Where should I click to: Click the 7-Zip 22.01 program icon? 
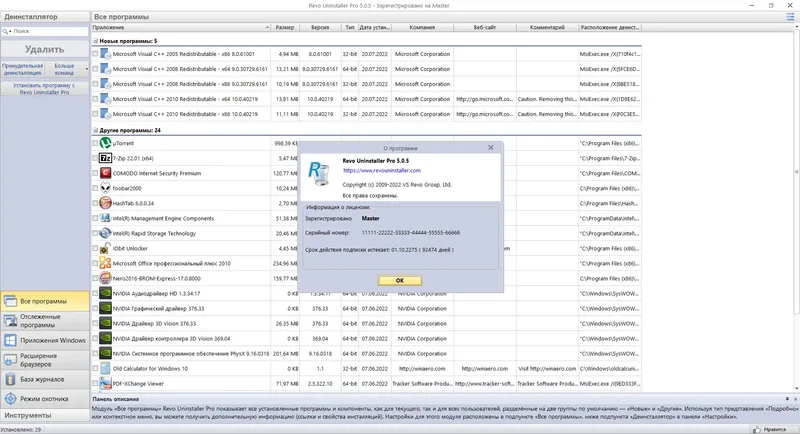(x=105, y=158)
